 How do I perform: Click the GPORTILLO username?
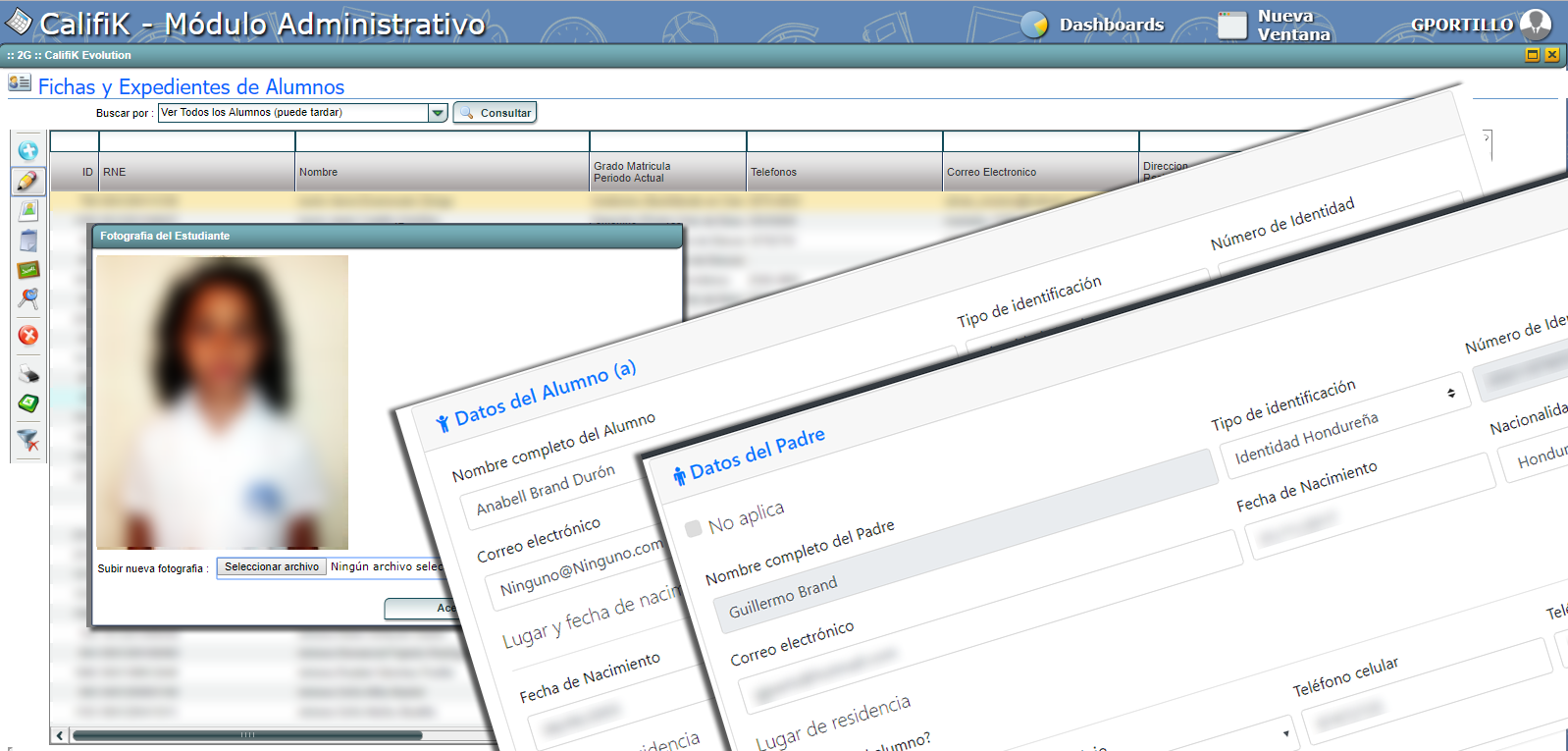click(1462, 25)
